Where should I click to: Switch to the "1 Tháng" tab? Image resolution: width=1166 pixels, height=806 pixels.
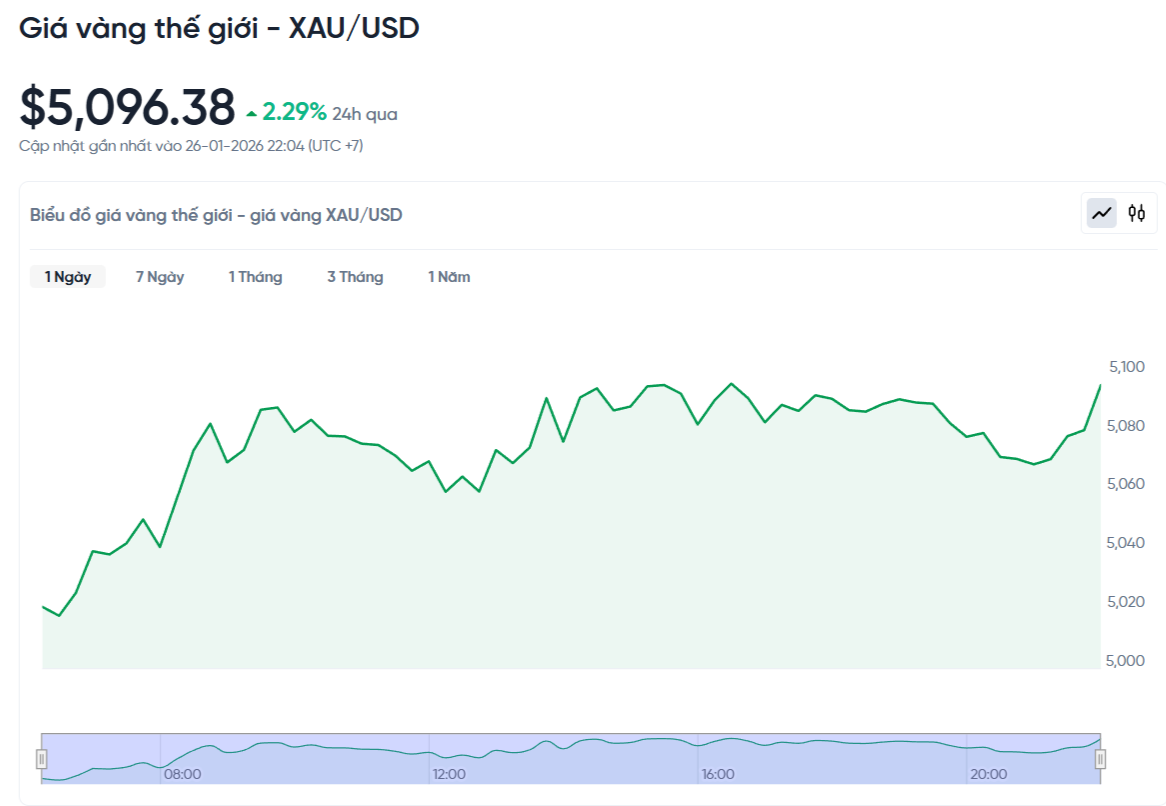[256, 277]
